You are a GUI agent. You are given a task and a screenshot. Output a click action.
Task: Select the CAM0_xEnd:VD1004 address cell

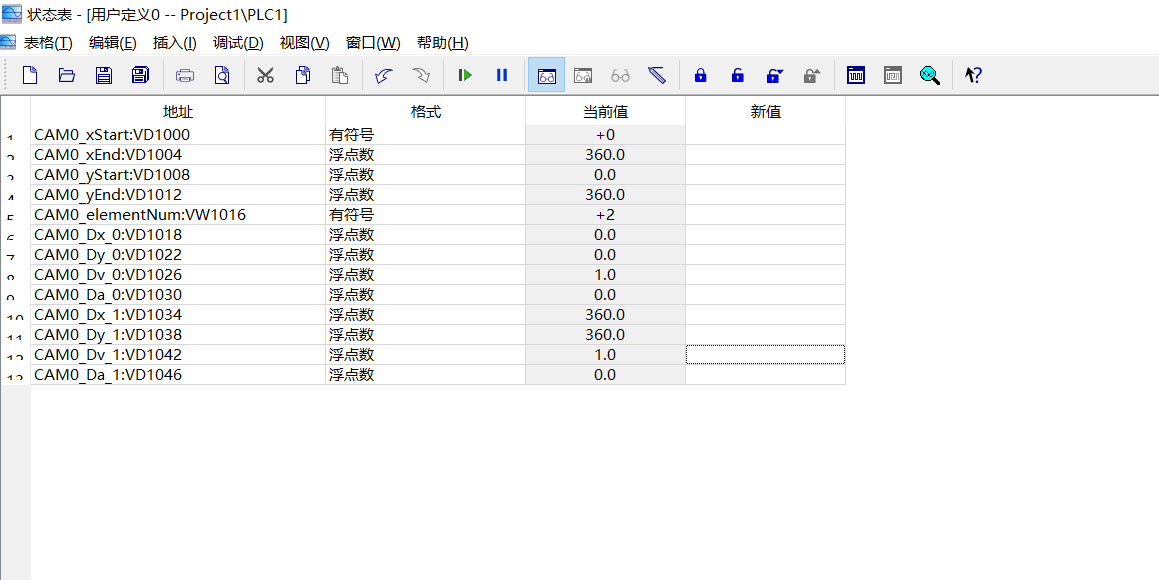177,154
